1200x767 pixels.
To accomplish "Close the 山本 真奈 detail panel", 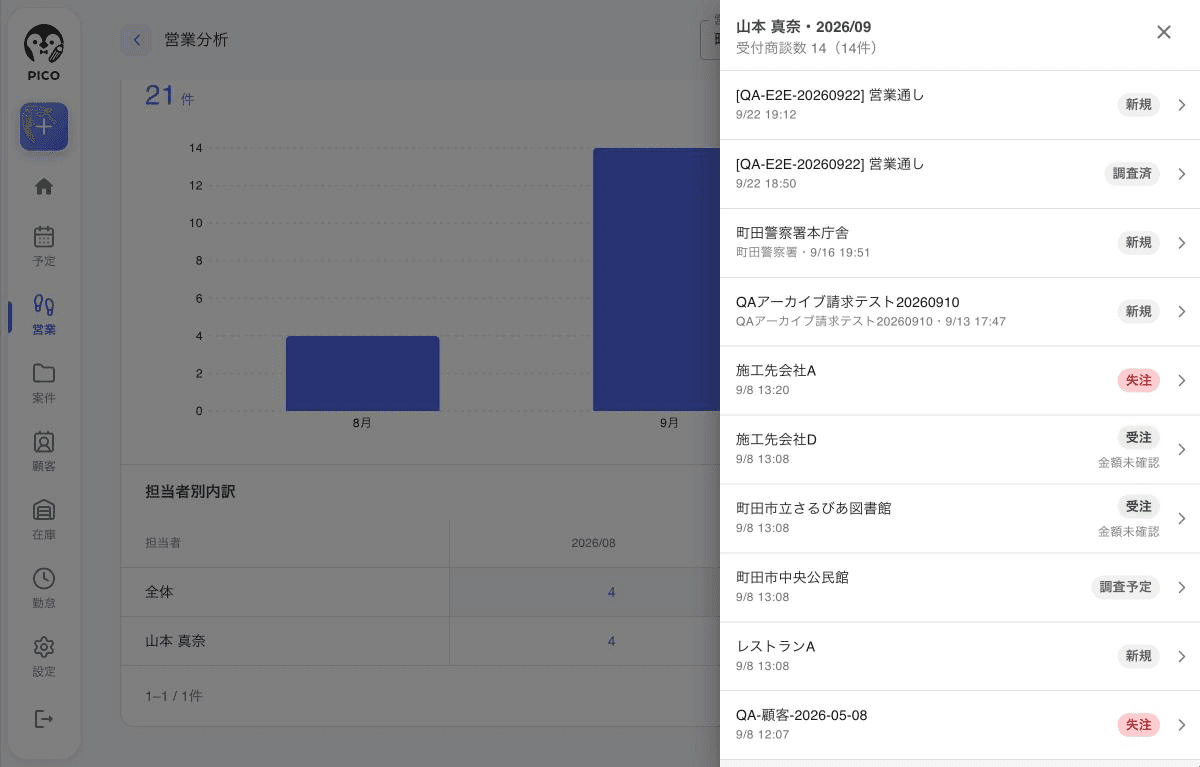I will pos(1163,32).
